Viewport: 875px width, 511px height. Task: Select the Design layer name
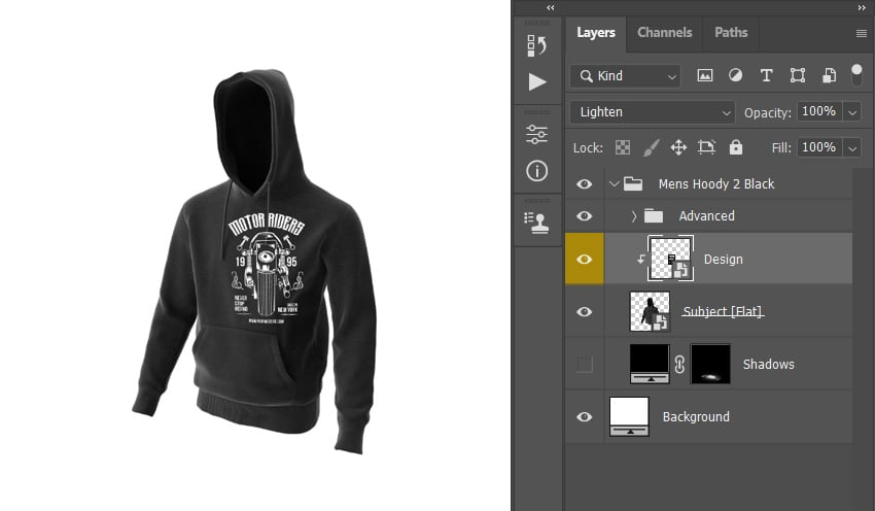pyautogui.click(x=723, y=259)
